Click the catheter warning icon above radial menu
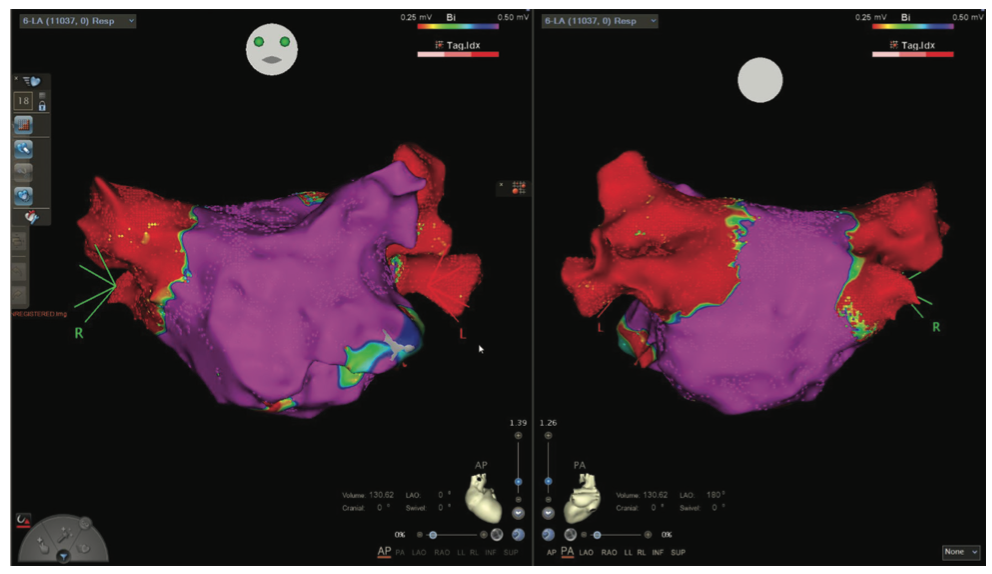The width and height of the screenshot is (992, 574). (23, 519)
